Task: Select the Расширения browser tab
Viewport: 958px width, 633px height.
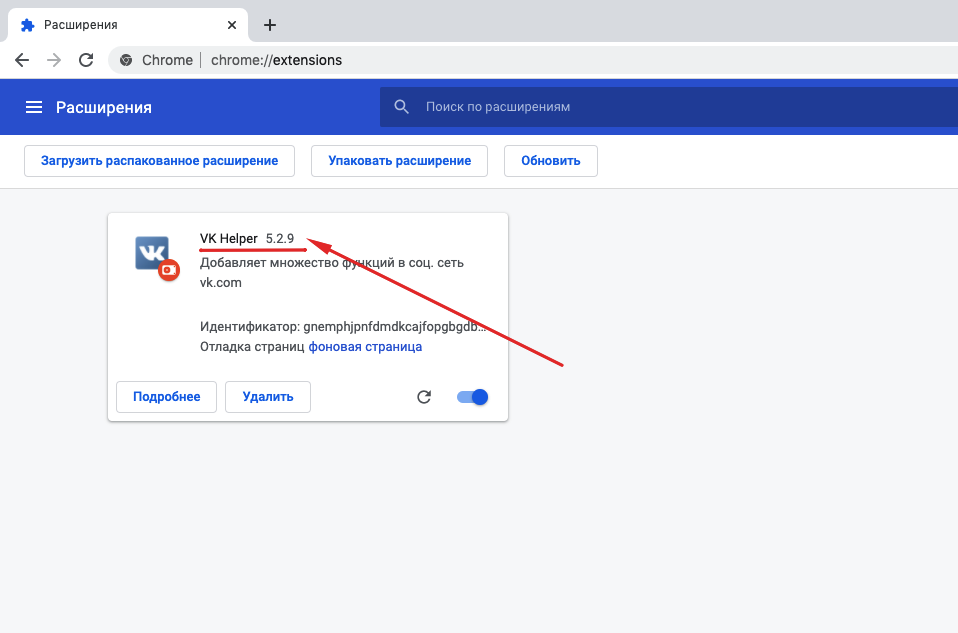Action: [127, 25]
